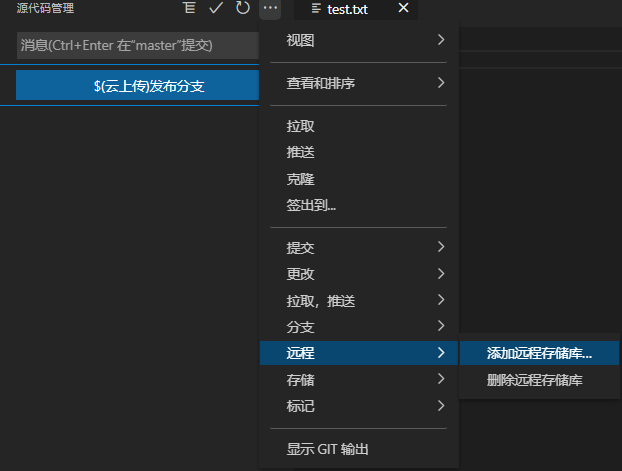Click the view as tree icon
Image resolution: width=622 pixels, height=471 pixels.
tap(190, 8)
